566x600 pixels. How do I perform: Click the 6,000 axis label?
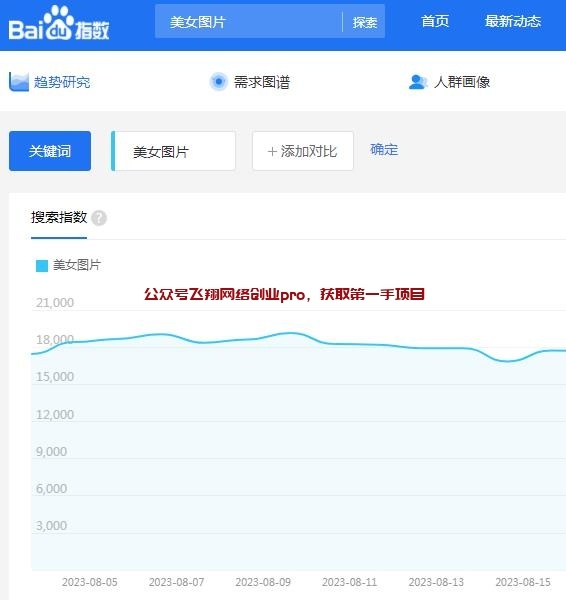[51, 489]
